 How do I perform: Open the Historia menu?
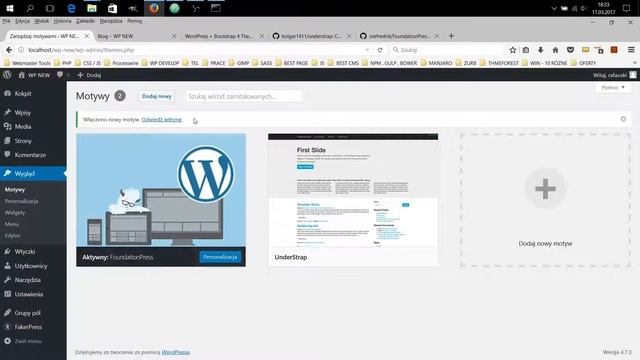pos(62,21)
